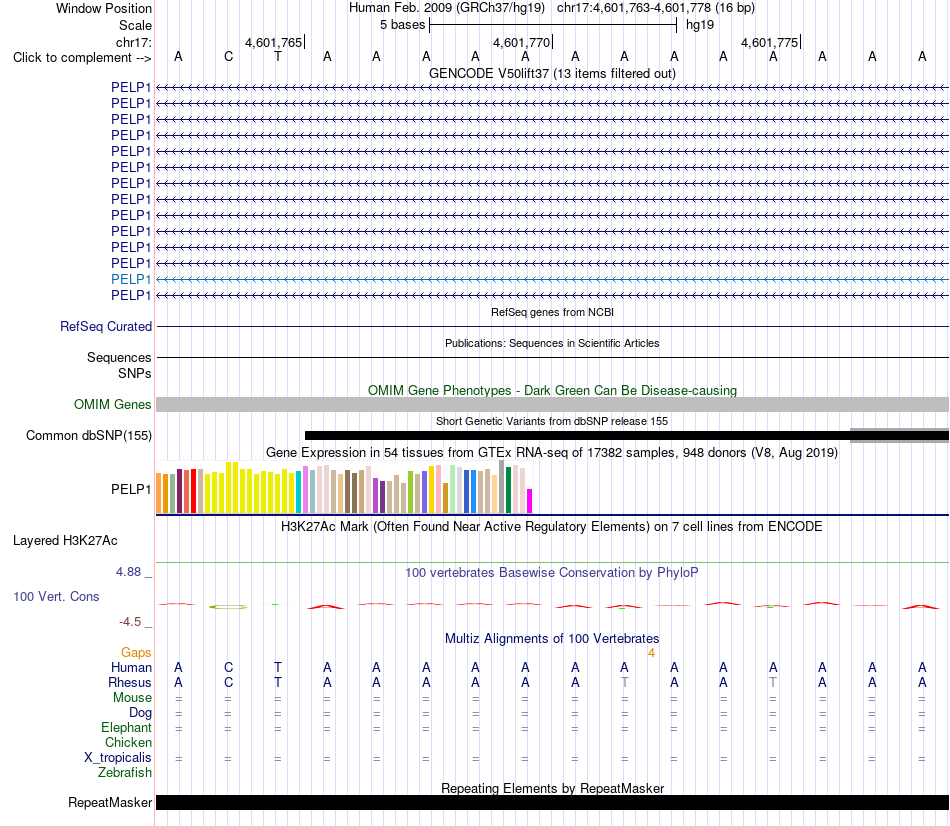Click the gray OMIM Genes bar

[553, 404]
